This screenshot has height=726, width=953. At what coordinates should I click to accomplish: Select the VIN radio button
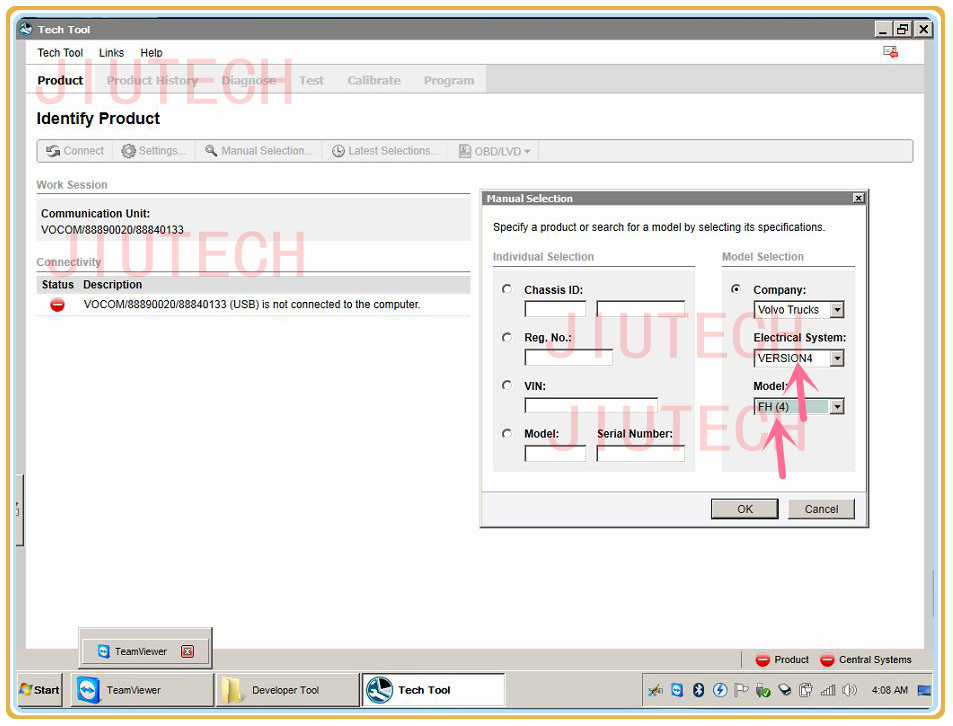click(x=507, y=386)
